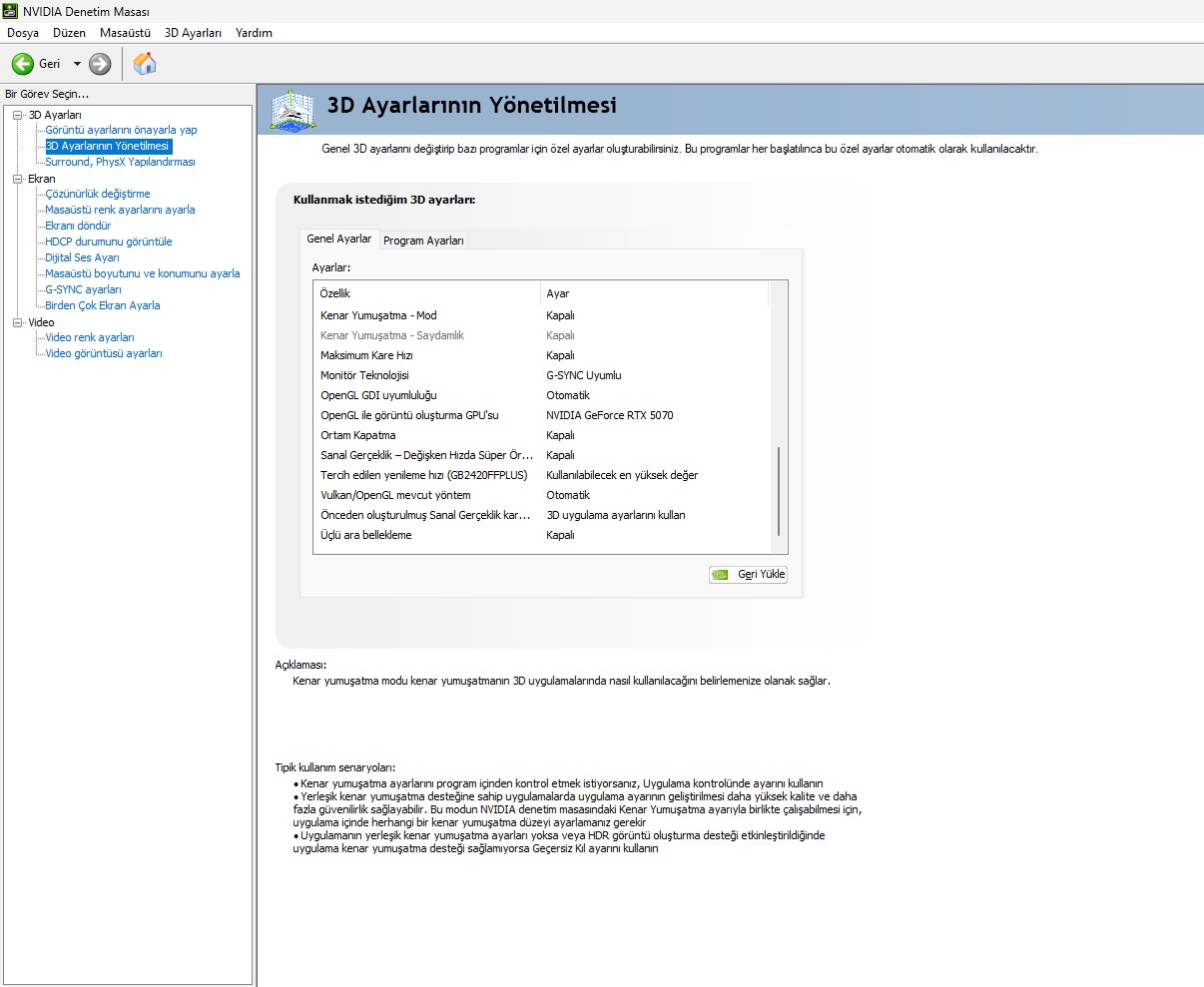Click the Geri Yükle button
Viewport: 1204px width, 987px height.
(x=748, y=575)
